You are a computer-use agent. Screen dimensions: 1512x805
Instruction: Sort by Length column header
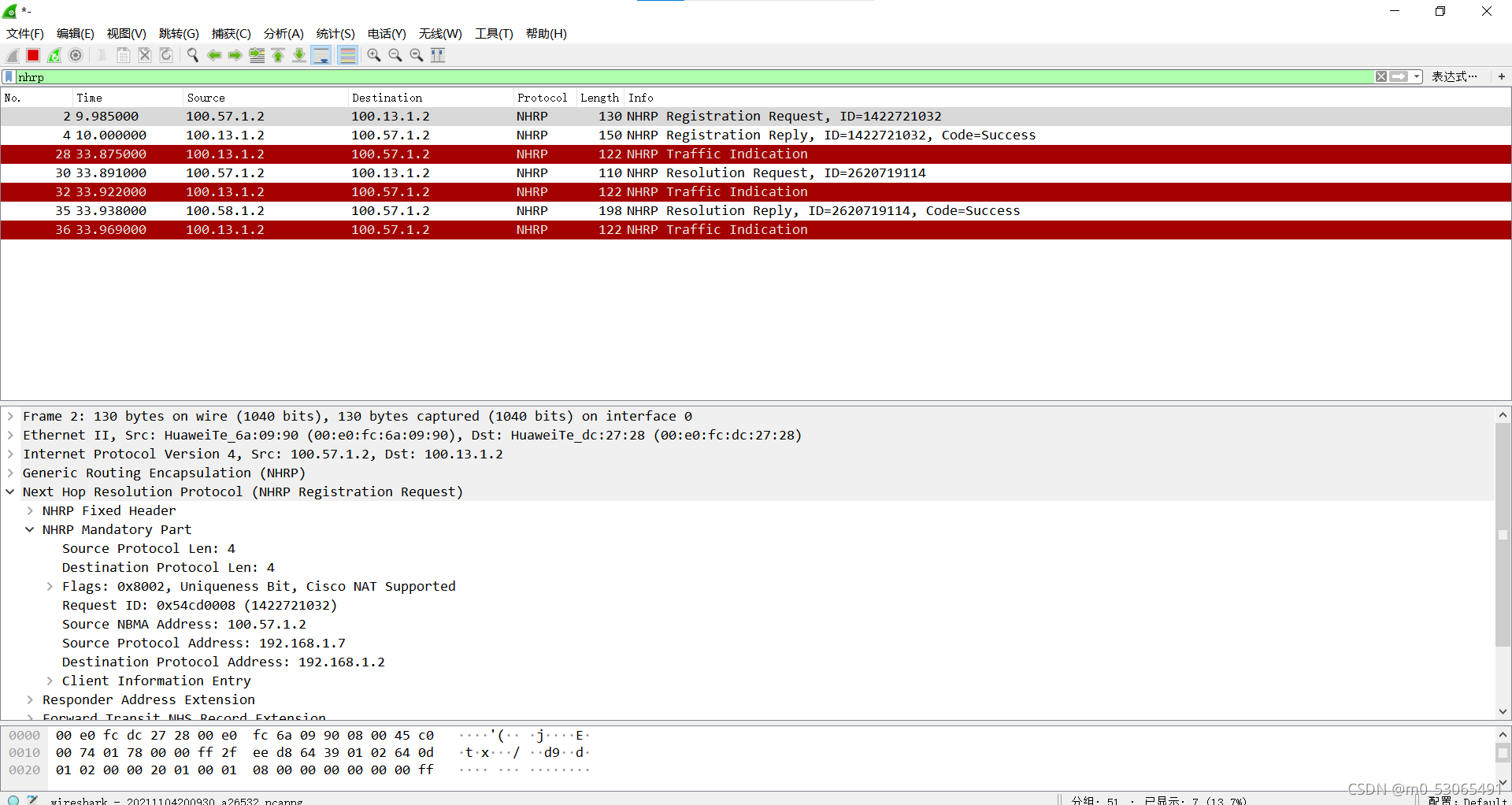click(599, 98)
